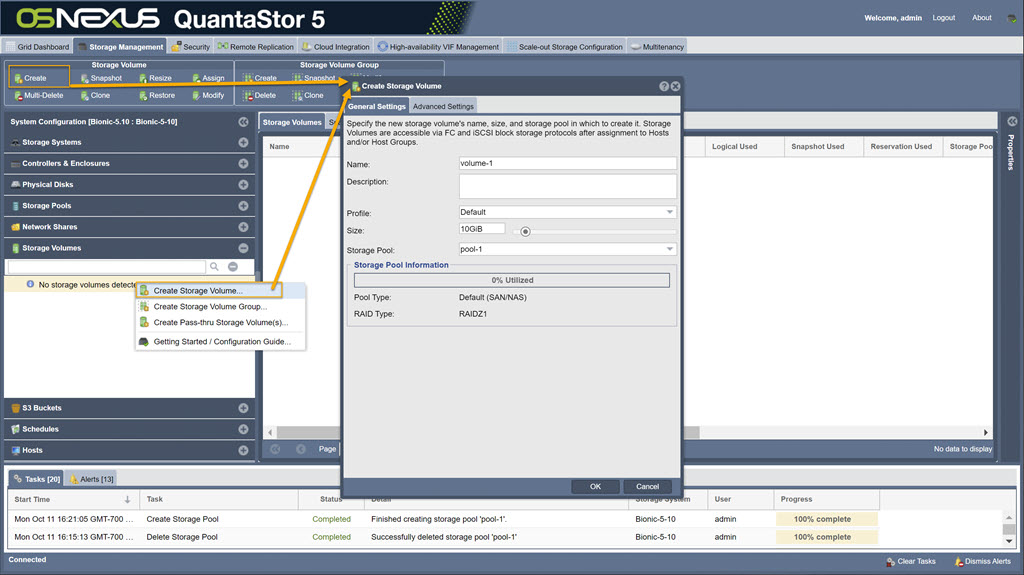The width and height of the screenshot is (1024, 575).
Task: Open Getting Started / Configuration Guide... entry
Action: 220,342
